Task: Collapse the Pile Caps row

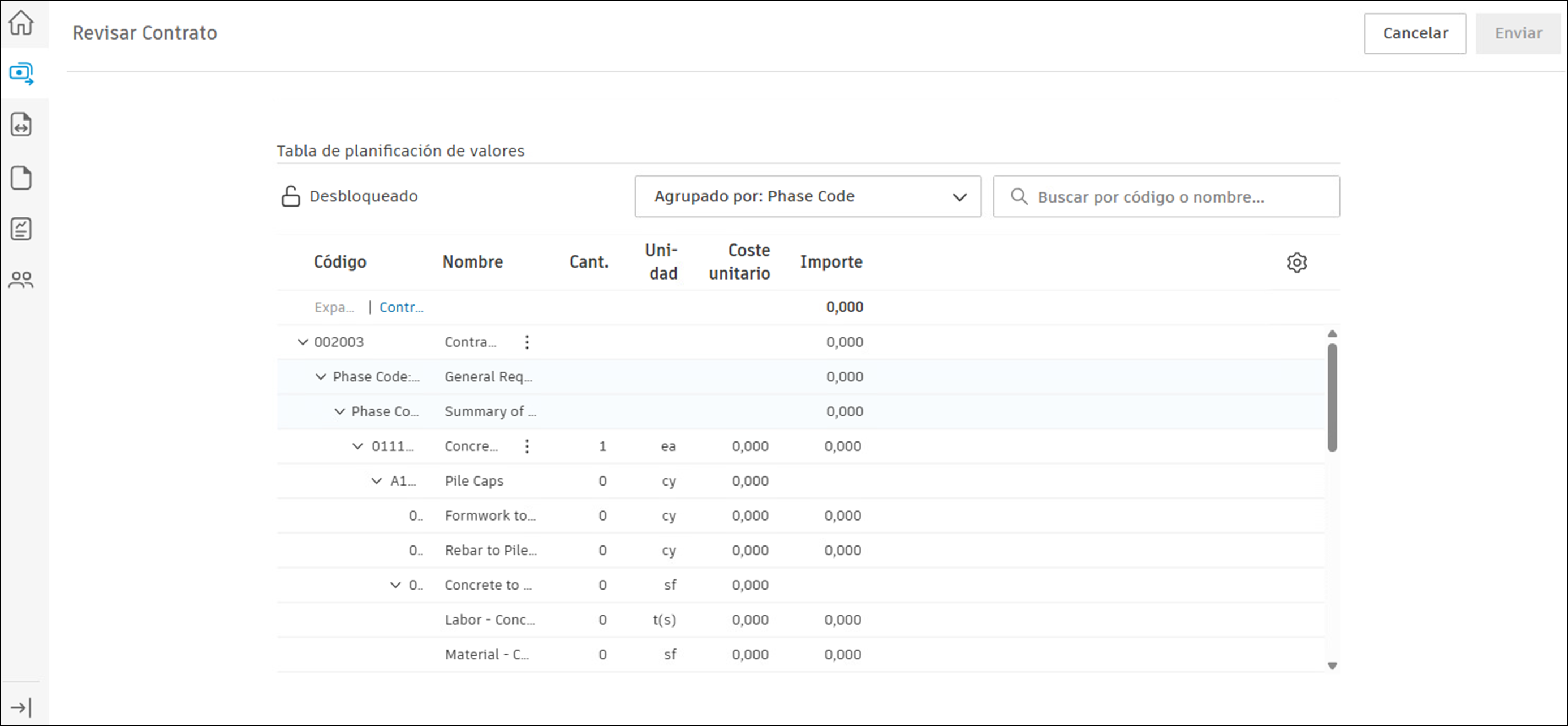Action: click(377, 481)
